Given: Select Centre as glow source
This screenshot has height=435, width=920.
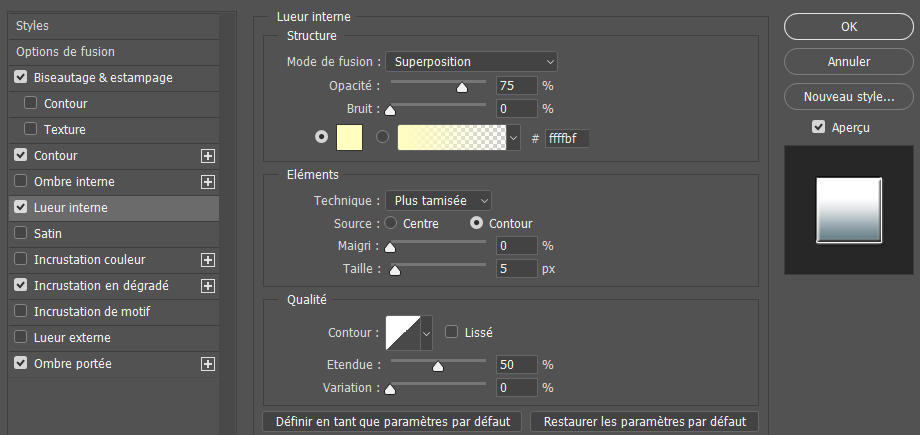Looking at the screenshot, I should (390, 223).
